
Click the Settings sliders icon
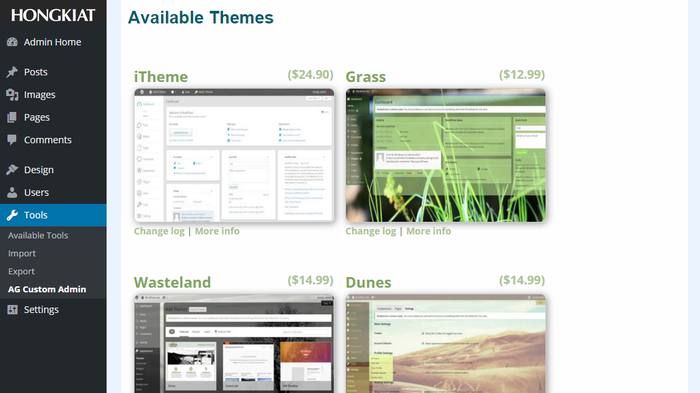12,309
